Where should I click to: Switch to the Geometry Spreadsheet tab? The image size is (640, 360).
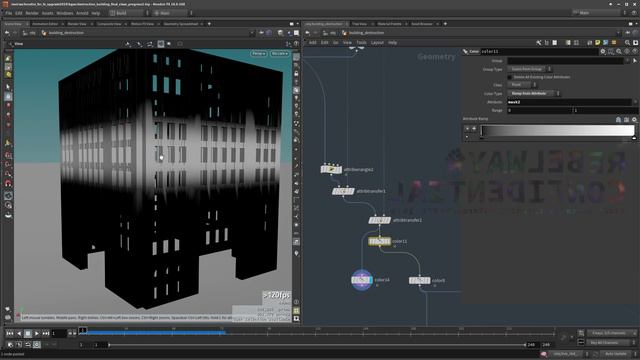[x=180, y=24]
